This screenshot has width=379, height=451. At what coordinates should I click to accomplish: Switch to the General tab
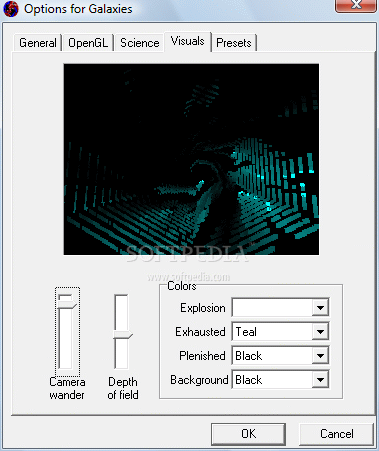(x=38, y=43)
